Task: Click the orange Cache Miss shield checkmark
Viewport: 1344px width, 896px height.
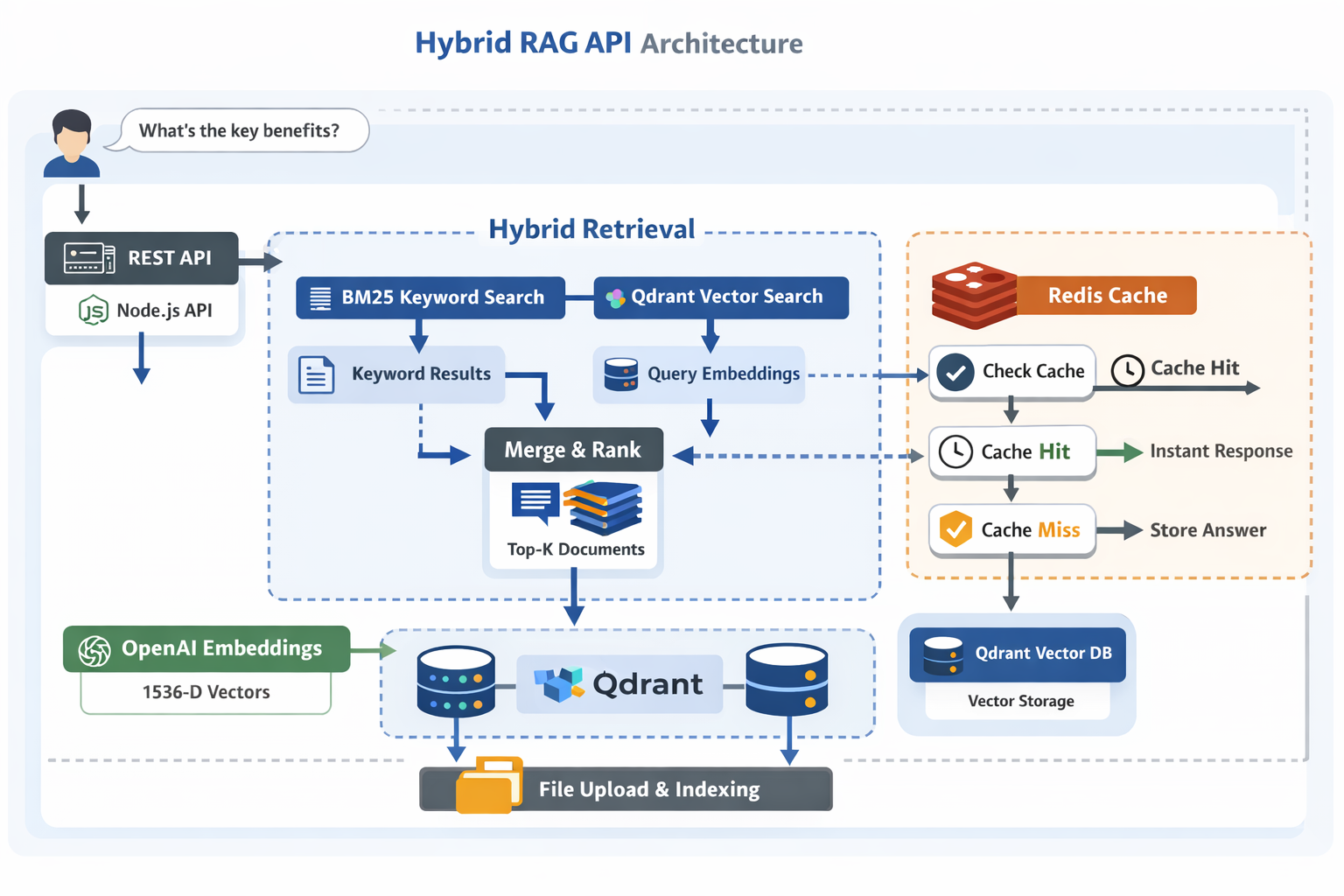Action: click(x=955, y=529)
